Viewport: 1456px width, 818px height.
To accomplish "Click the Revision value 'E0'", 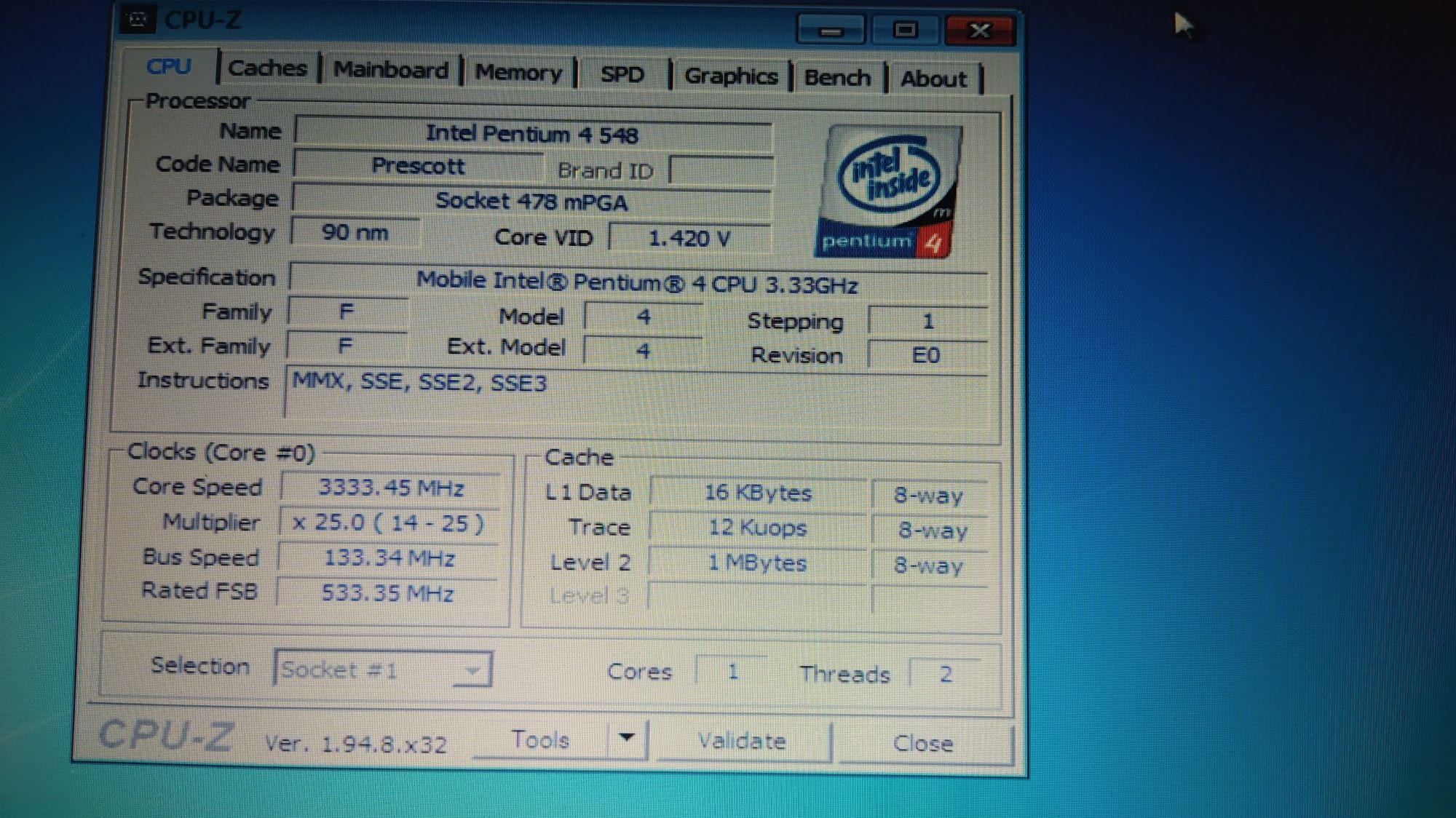I will 926,355.
